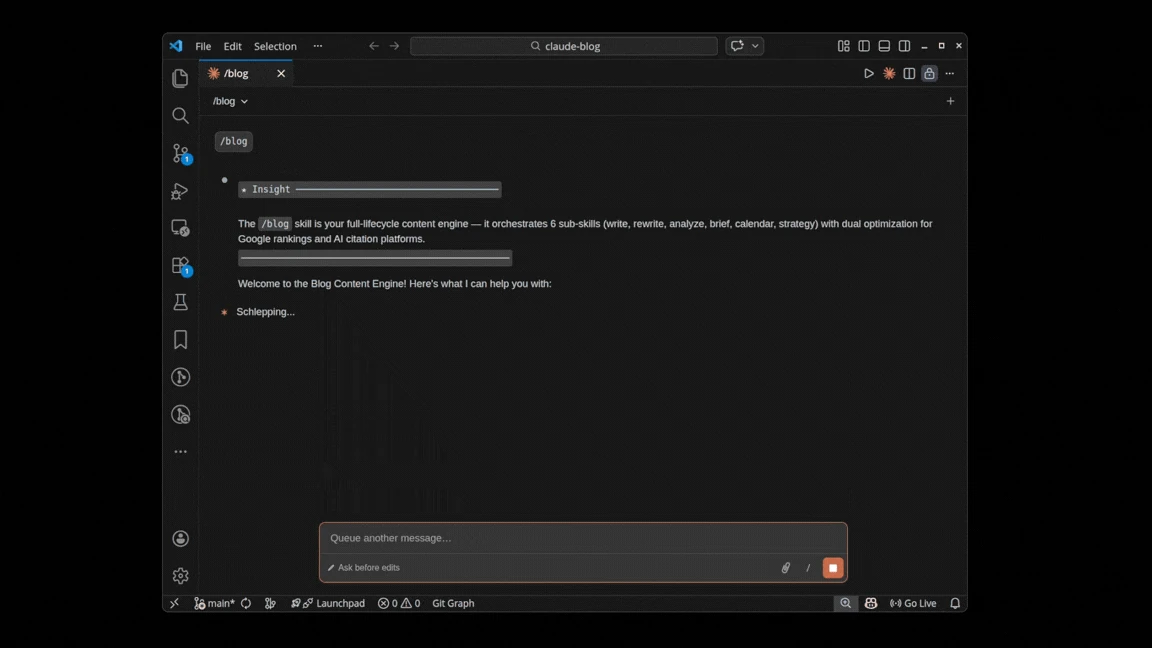Open the Selection menu
Image resolution: width=1152 pixels, height=648 pixels.
coord(275,46)
